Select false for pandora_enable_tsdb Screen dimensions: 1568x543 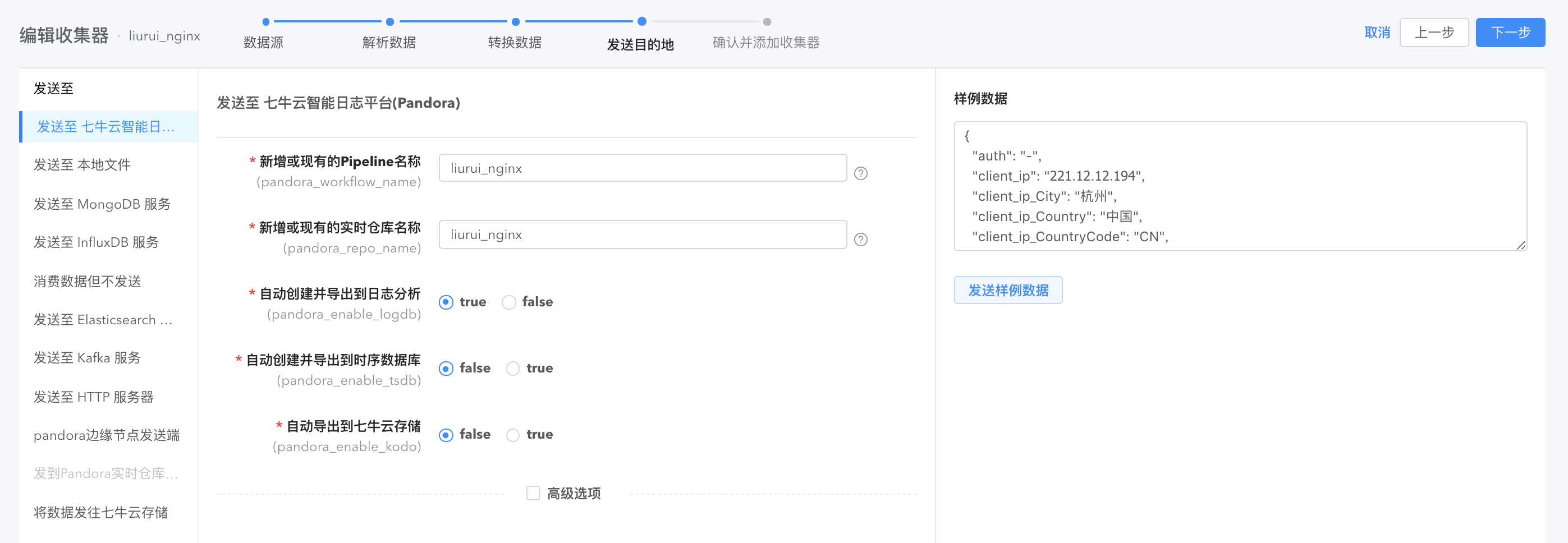coord(446,369)
